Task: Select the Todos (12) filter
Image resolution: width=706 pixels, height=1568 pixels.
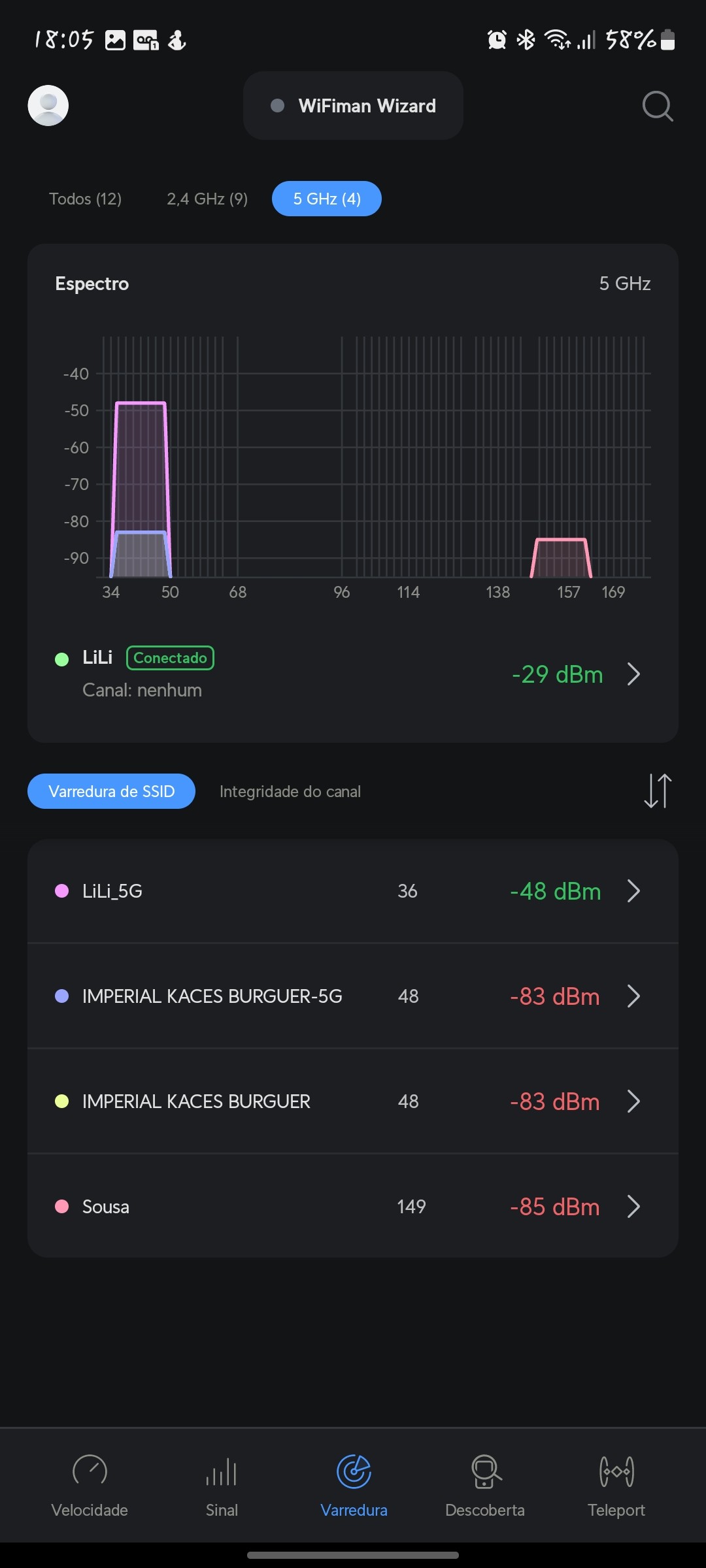Action: (x=86, y=199)
